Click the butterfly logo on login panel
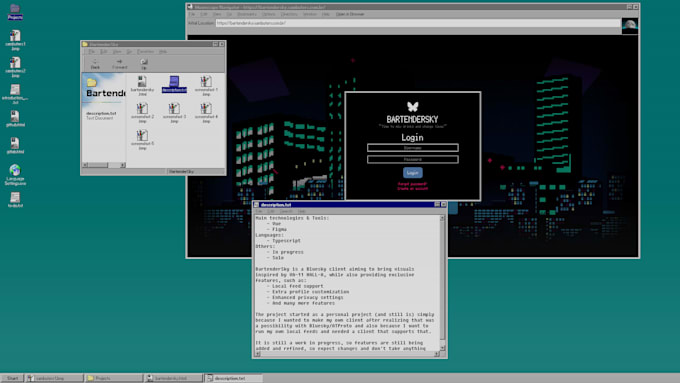The width and height of the screenshot is (680, 383). coord(412,106)
